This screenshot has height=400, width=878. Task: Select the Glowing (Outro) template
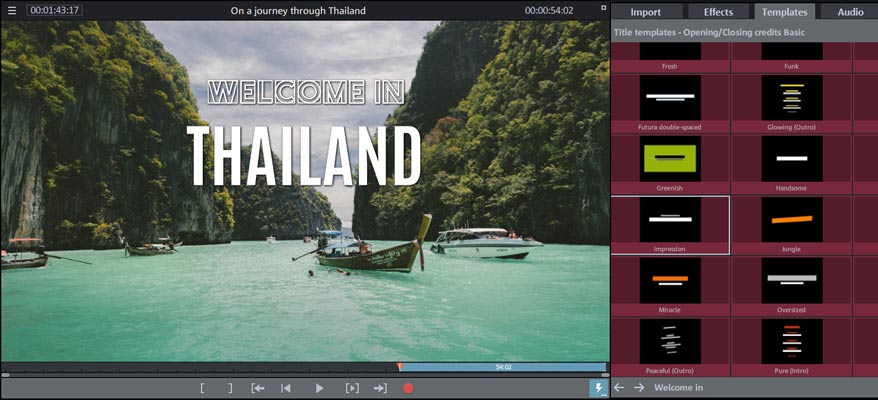point(791,103)
